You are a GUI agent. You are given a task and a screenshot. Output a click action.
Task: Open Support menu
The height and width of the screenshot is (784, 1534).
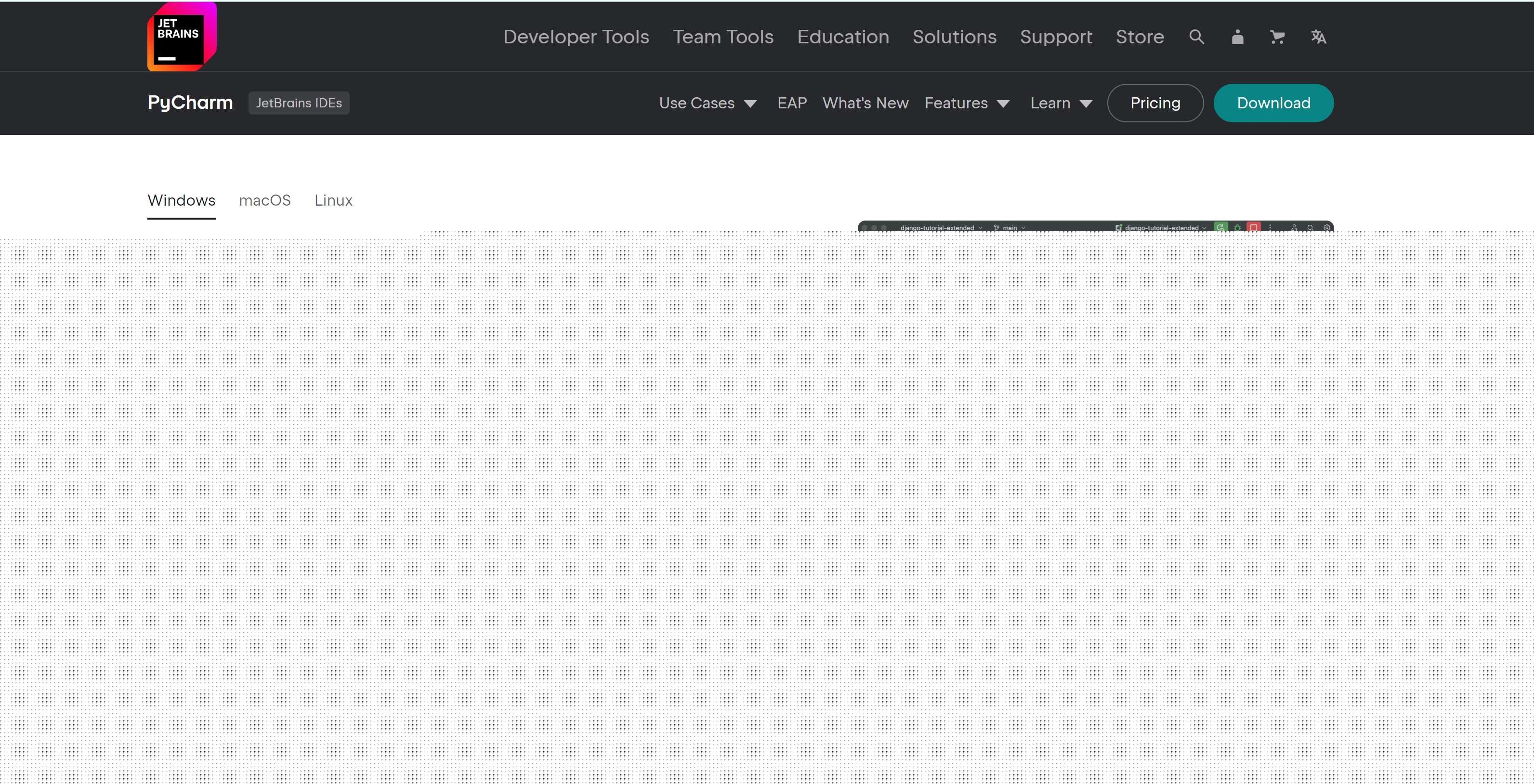1056,37
